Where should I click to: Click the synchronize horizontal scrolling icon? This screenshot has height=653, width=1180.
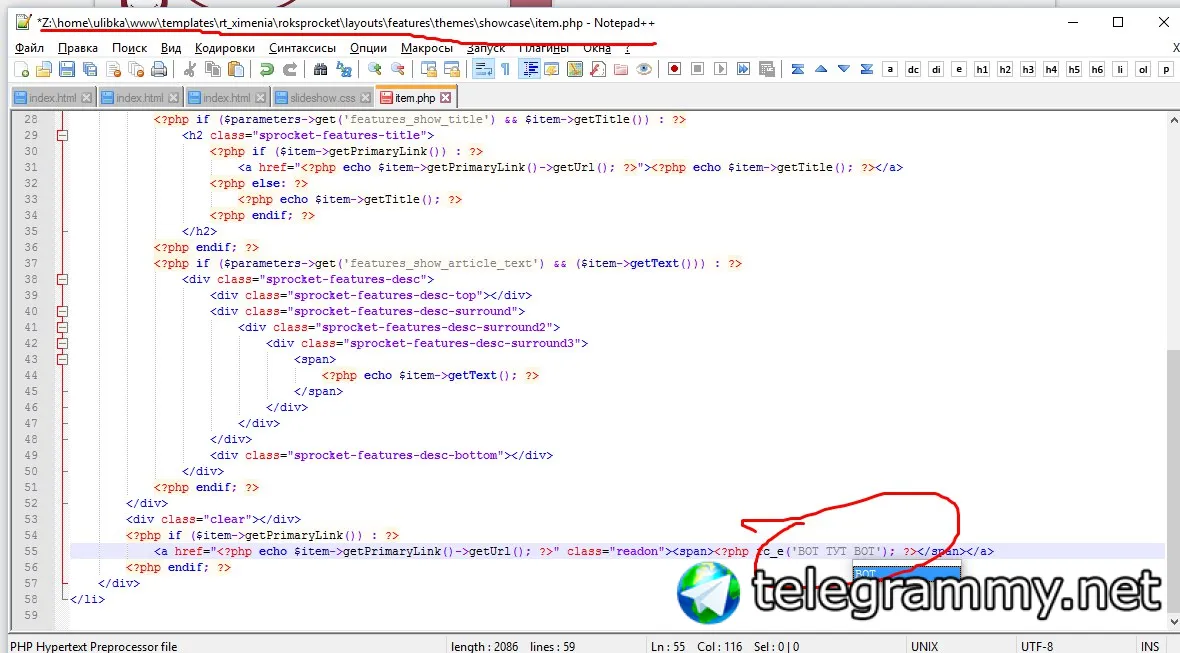click(x=452, y=69)
